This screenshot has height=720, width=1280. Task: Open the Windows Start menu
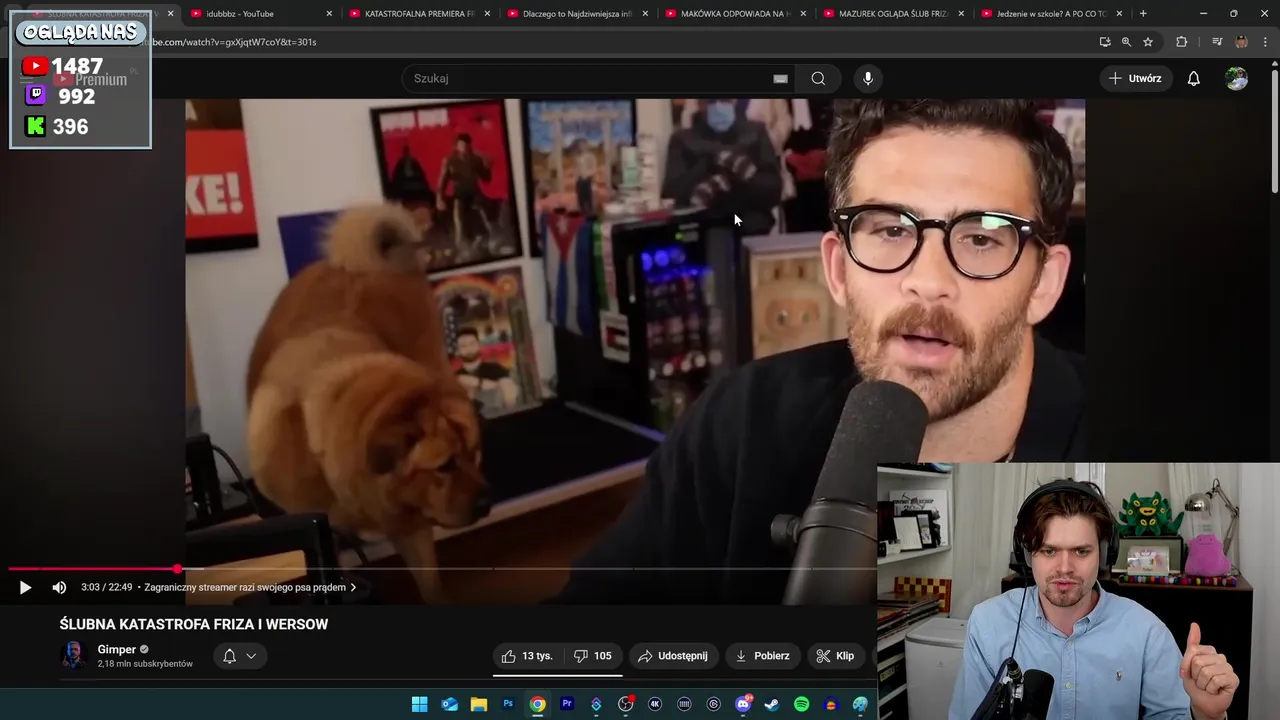(420, 704)
